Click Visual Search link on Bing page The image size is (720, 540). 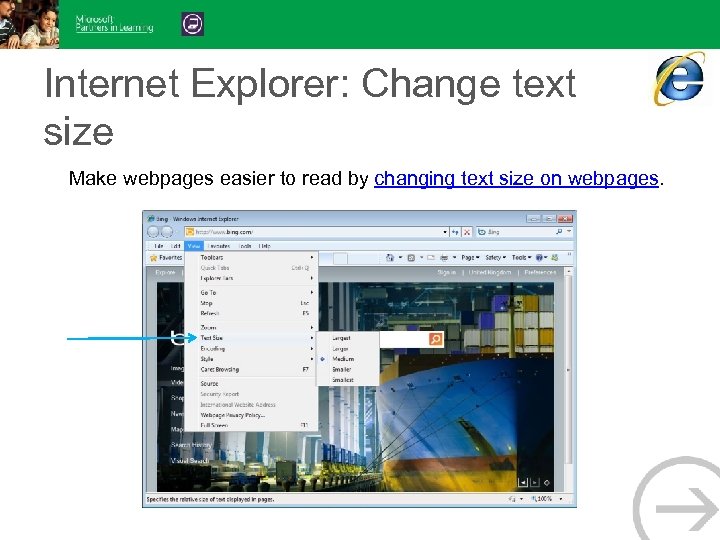coord(190,460)
